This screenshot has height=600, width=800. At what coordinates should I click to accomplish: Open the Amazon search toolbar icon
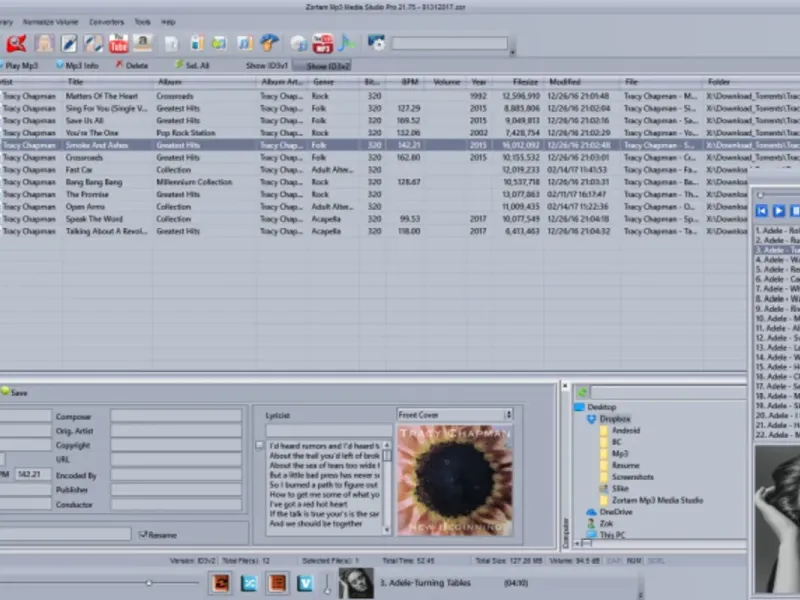(x=143, y=43)
